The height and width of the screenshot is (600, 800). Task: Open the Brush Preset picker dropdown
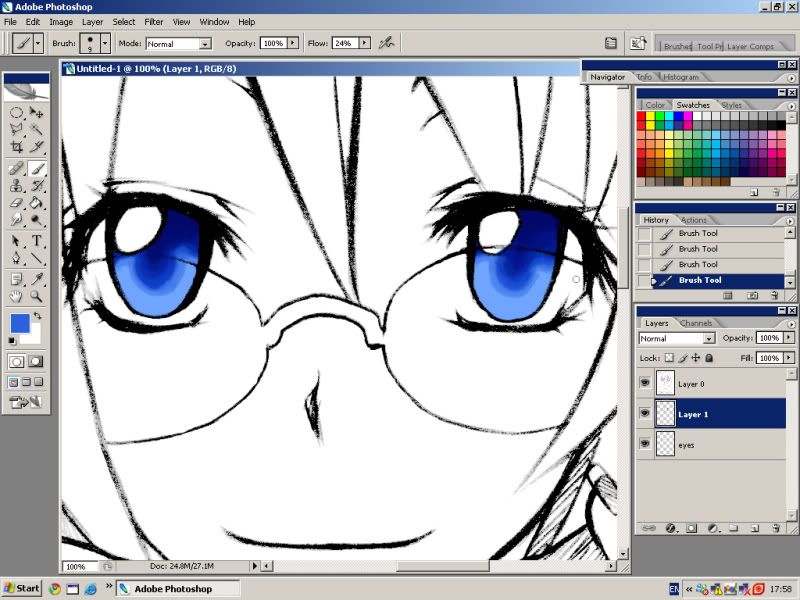pyautogui.click(x=105, y=43)
